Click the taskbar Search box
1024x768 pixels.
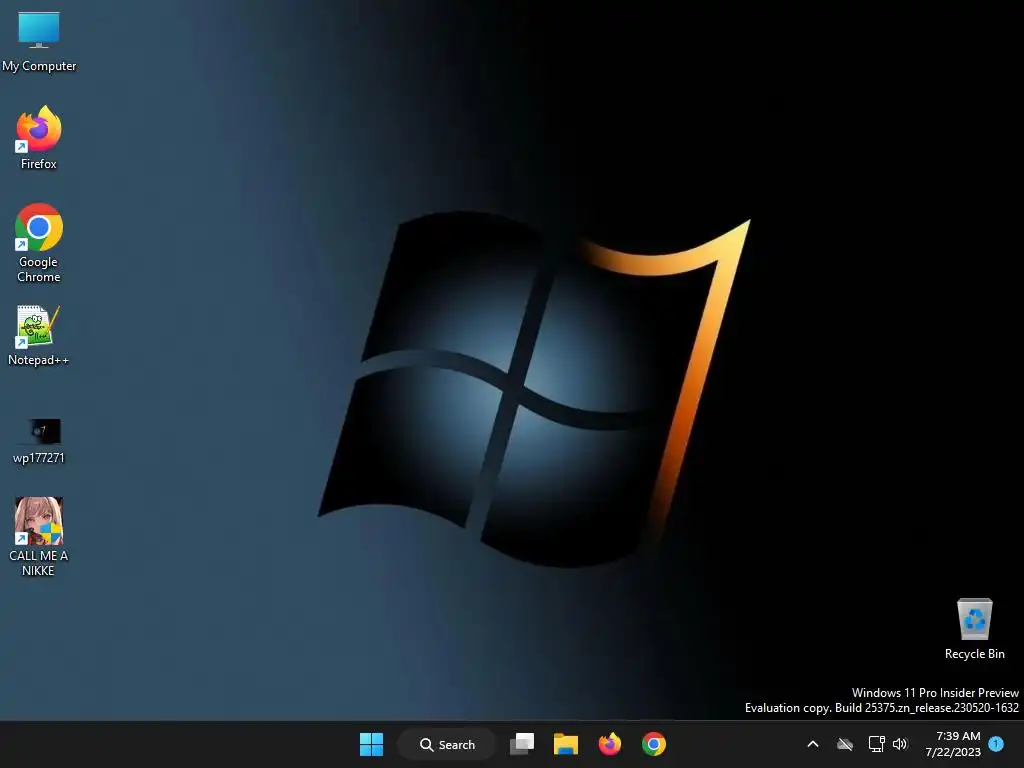tap(447, 744)
